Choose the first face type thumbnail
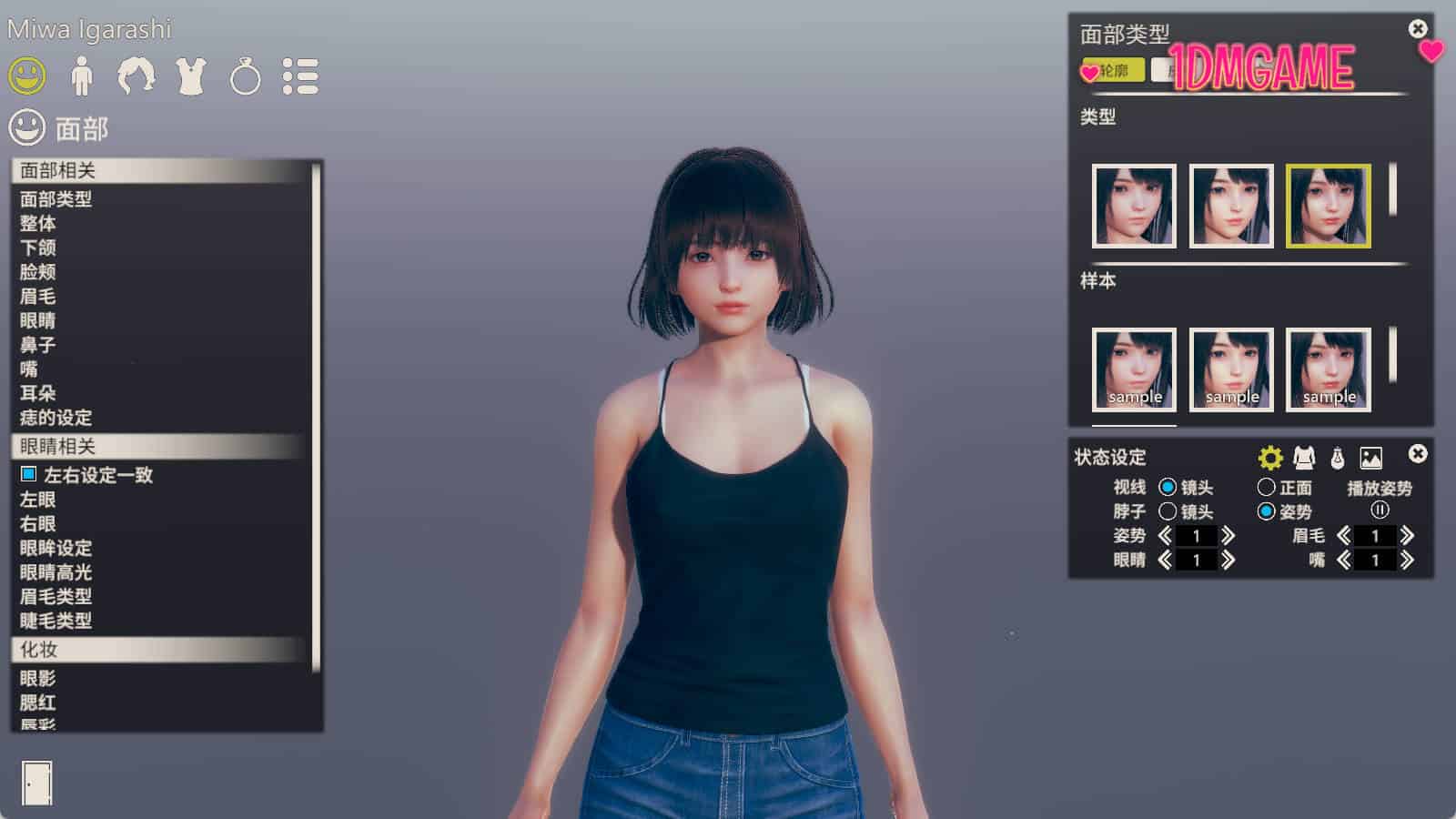 [x=1134, y=206]
